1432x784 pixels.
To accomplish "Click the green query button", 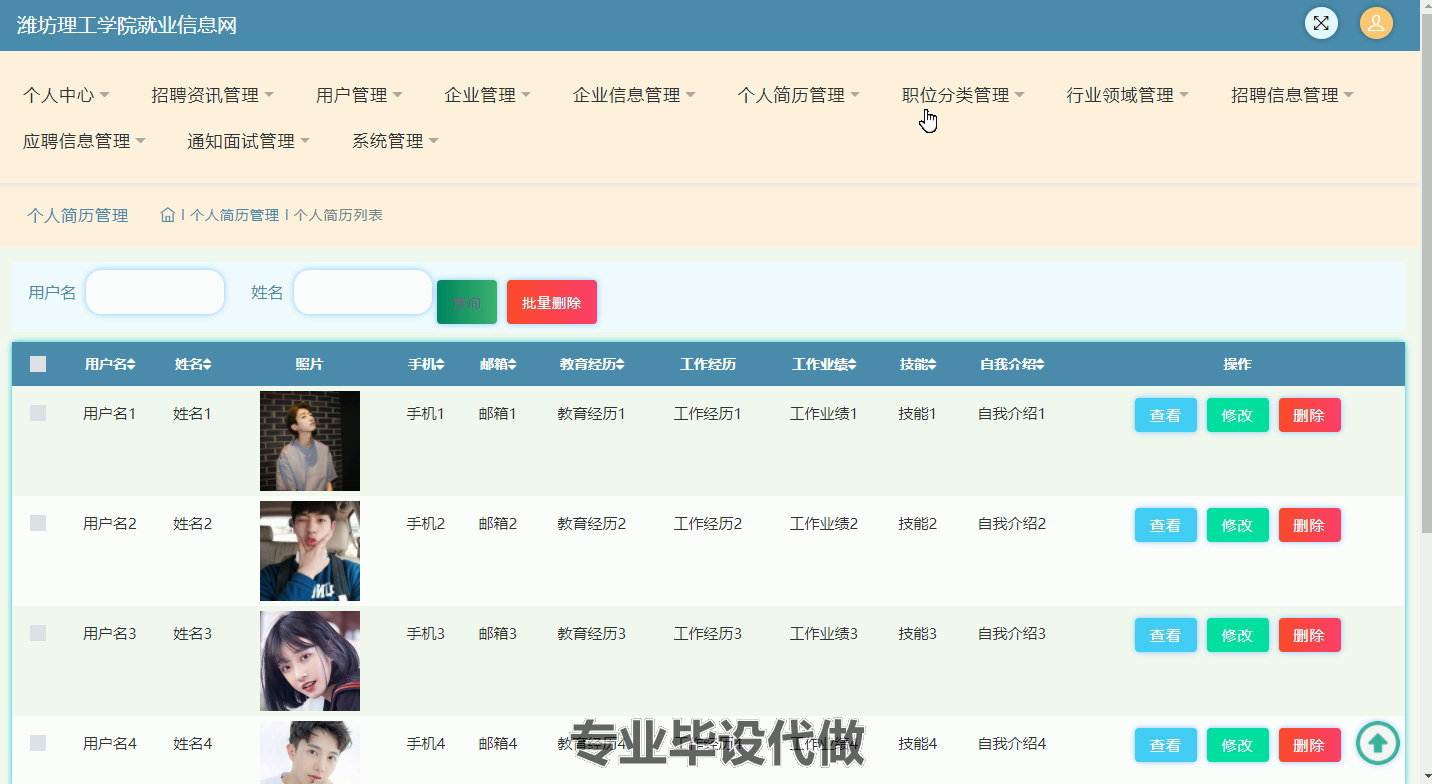I will (x=467, y=302).
